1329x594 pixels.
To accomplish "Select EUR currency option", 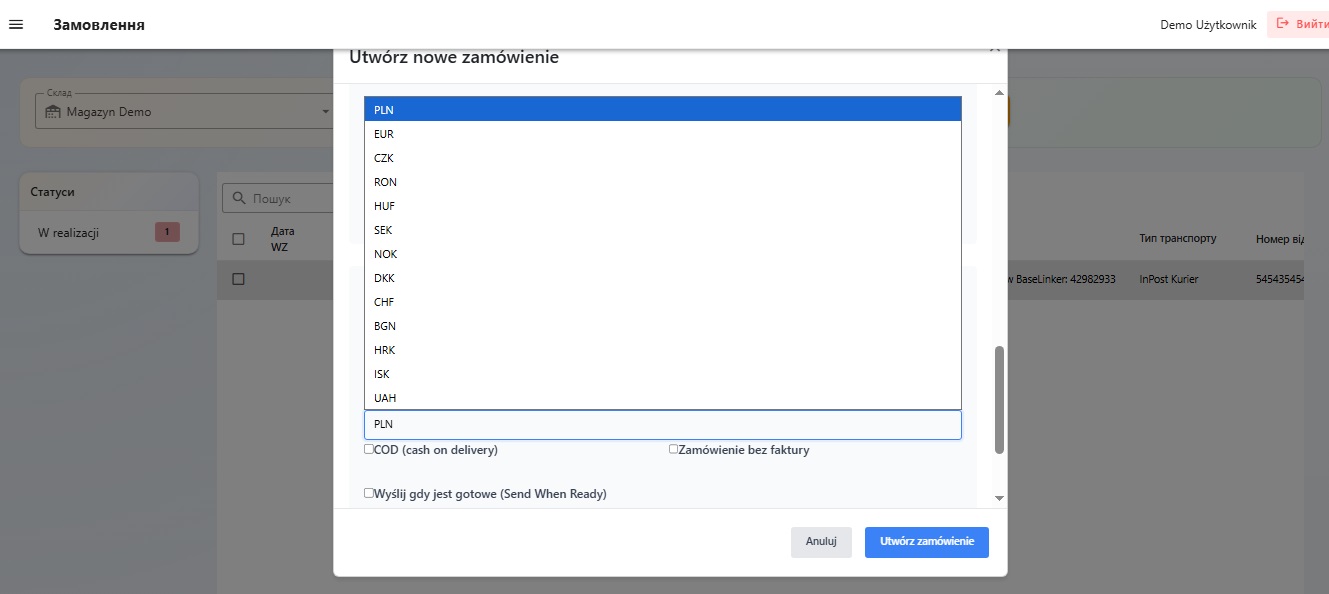I will point(663,133).
